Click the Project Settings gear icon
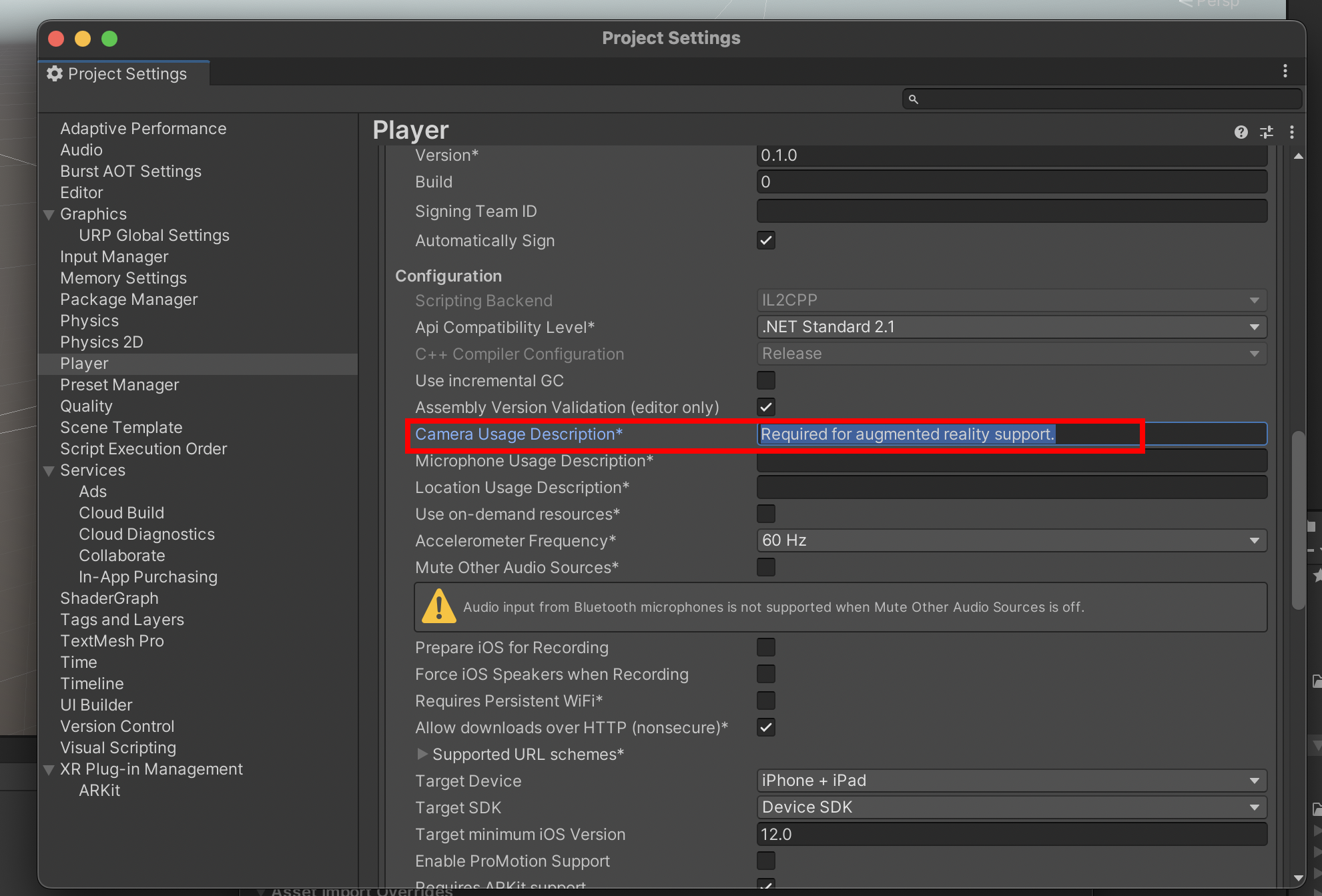This screenshot has height=896, width=1322. pos(55,73)
